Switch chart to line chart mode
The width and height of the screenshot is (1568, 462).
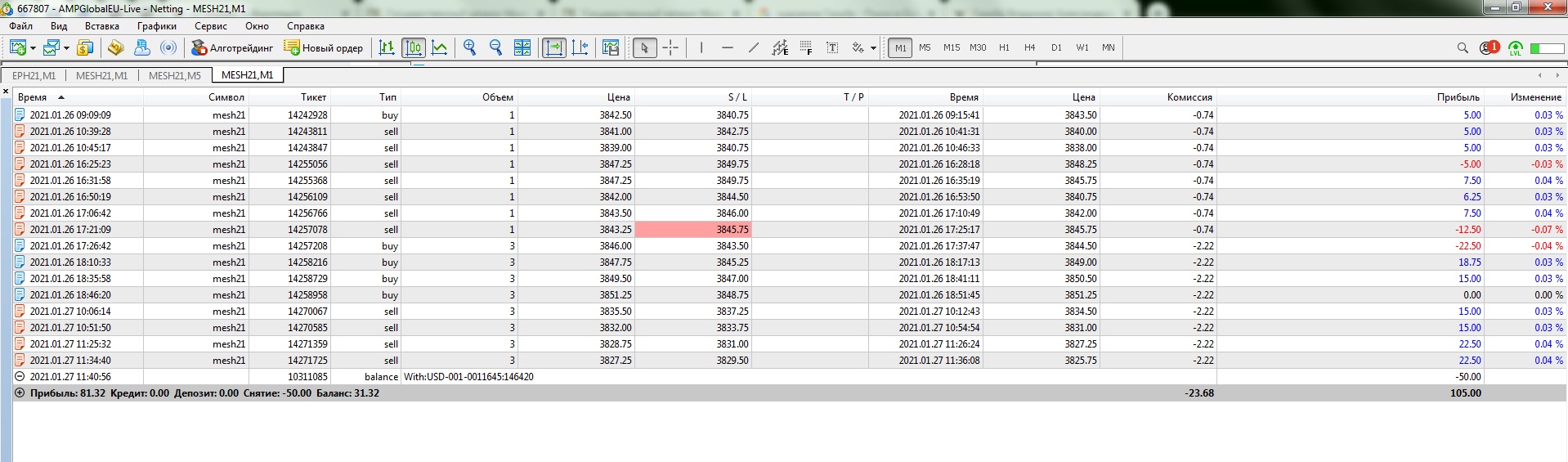click(x=440, y=47)
